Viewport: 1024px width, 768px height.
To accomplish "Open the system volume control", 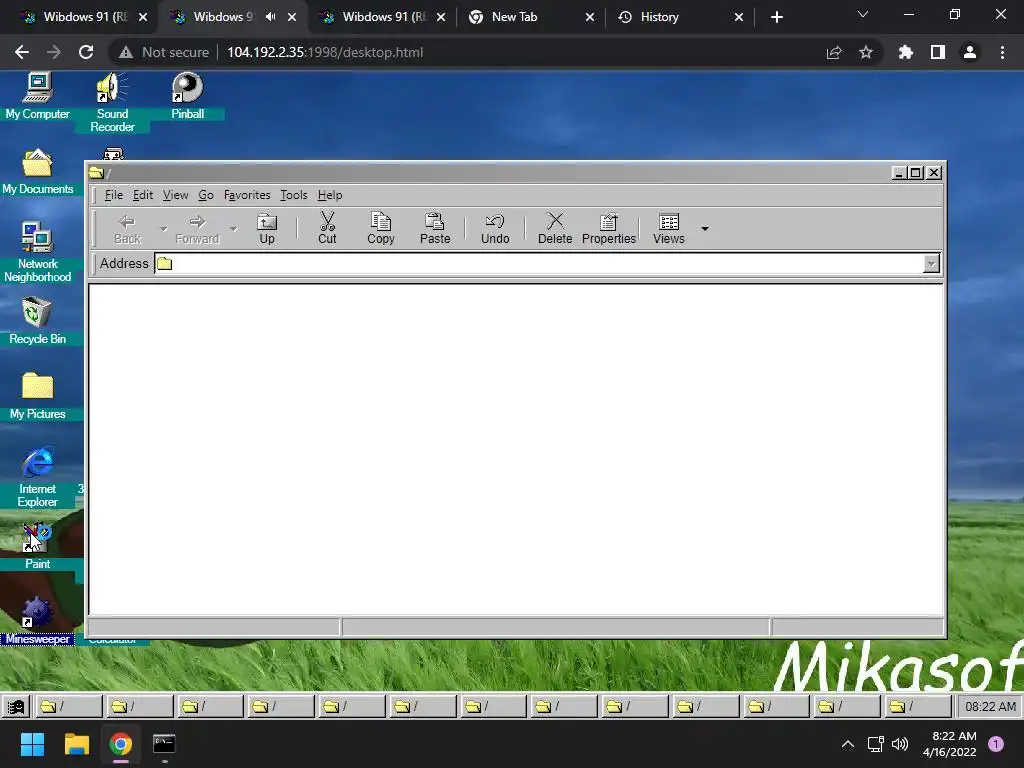I will pyautogui.click(x=900, y=744).
